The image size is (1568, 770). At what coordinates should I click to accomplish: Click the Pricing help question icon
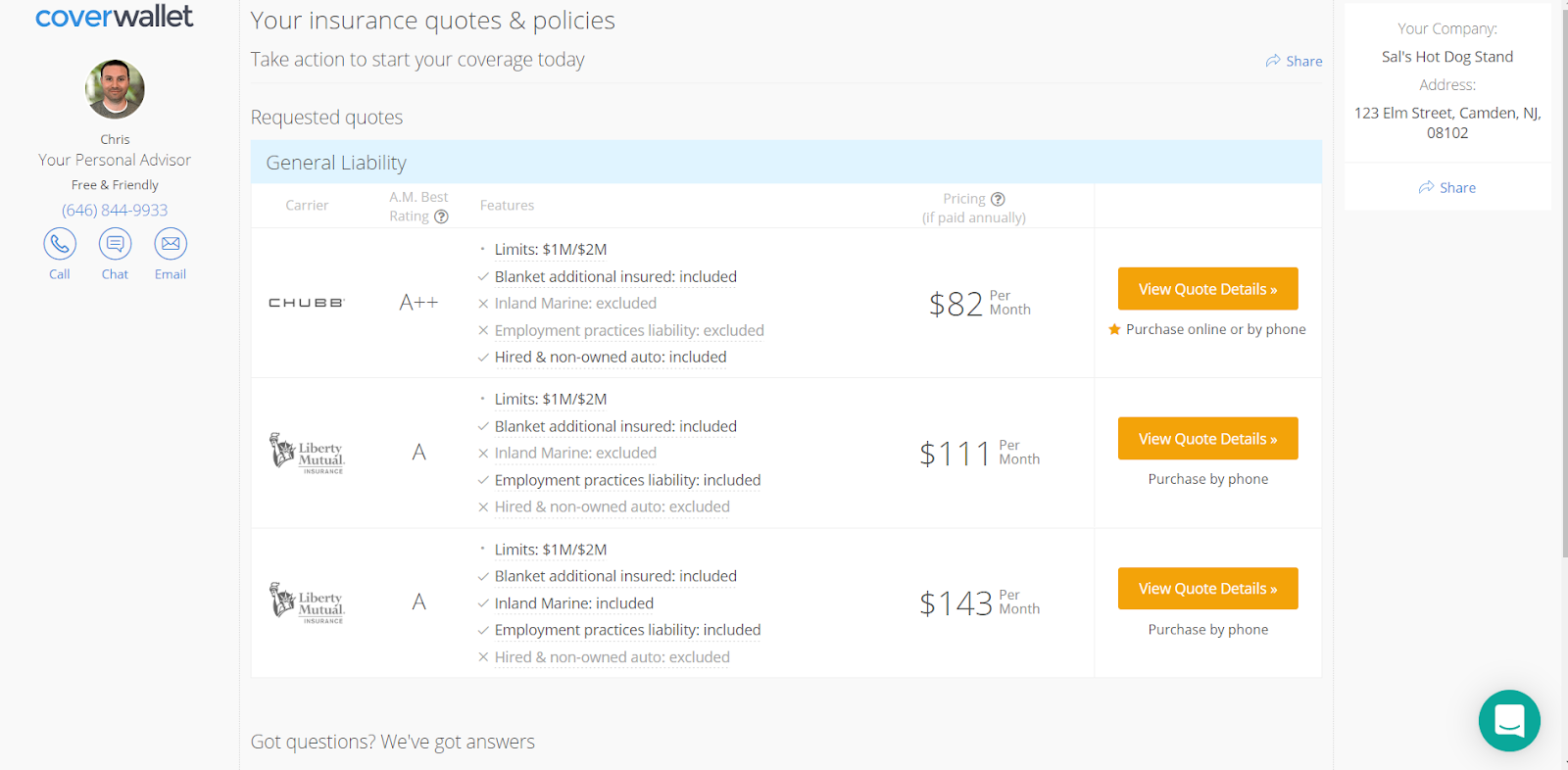[x=998, y=199]
